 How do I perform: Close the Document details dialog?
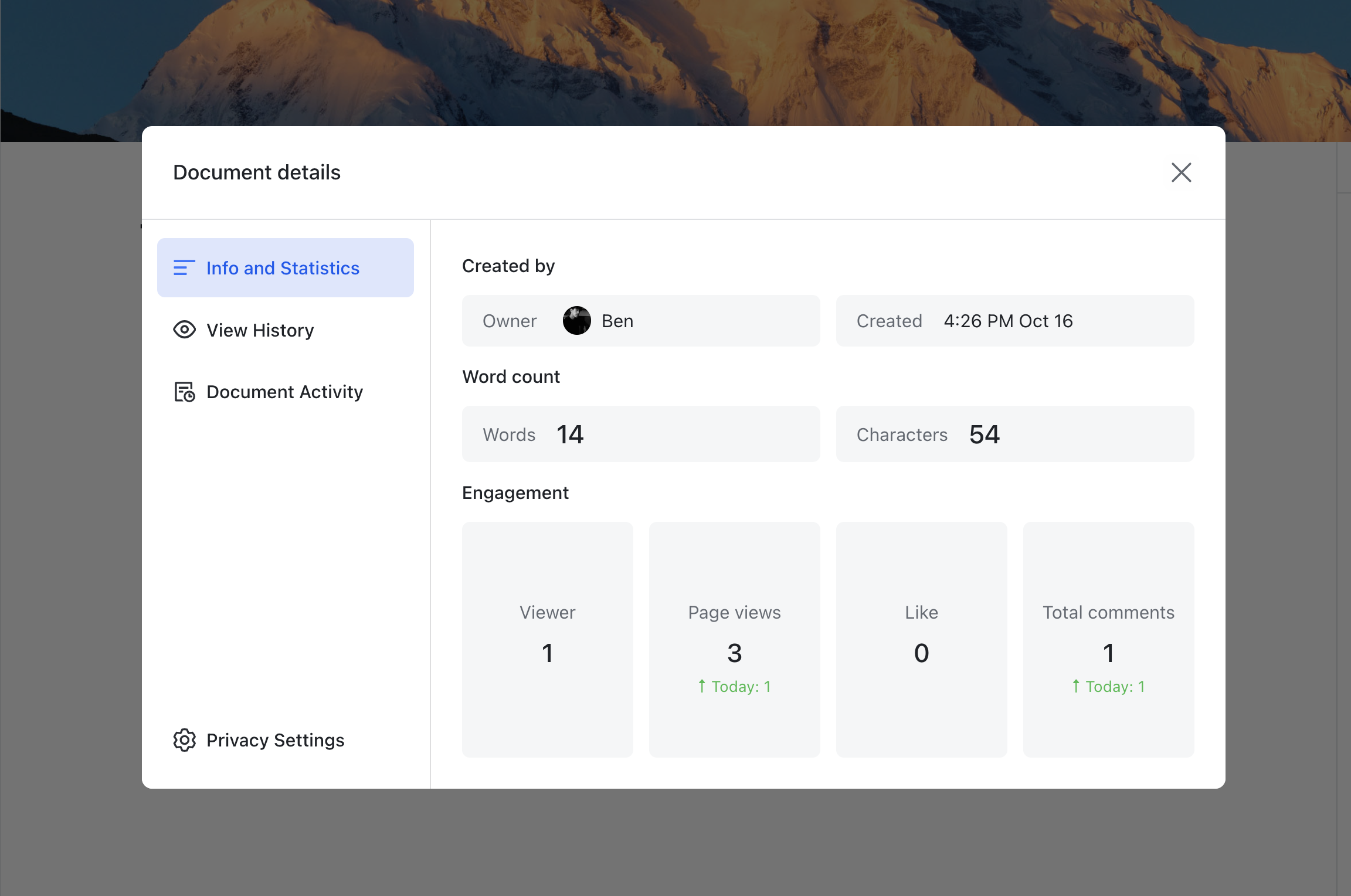coord(1181,172)
